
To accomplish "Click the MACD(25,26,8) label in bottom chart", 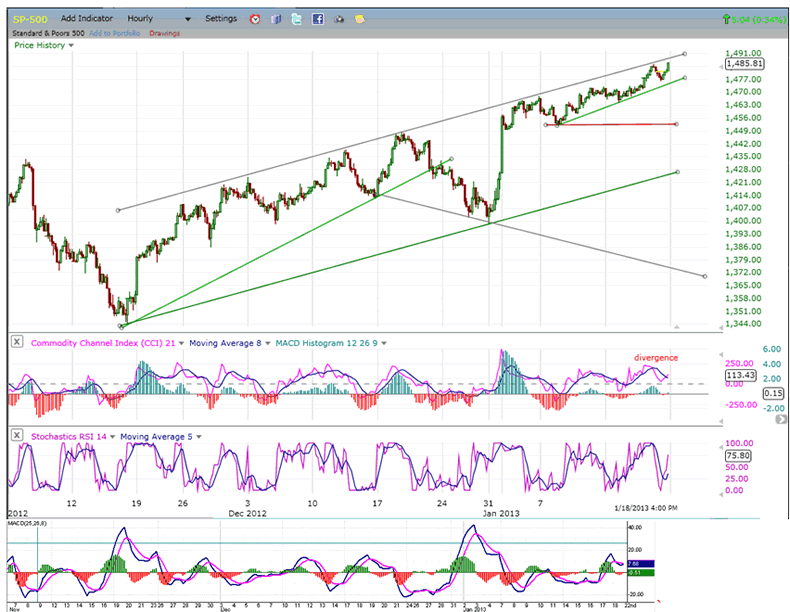I will 27,524.
